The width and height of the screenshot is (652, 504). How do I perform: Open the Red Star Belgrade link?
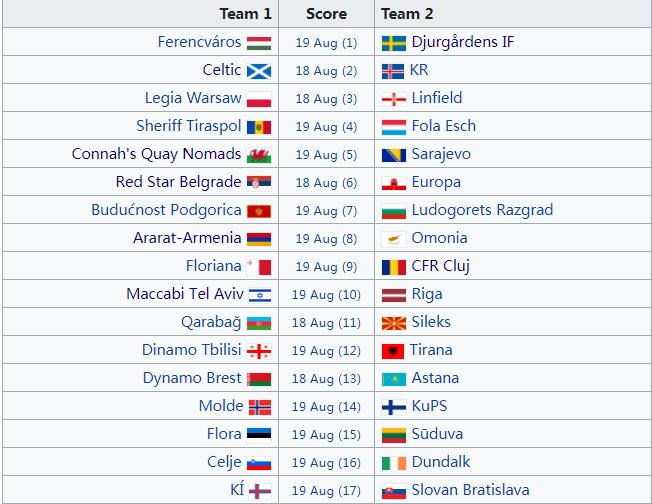[x=178, y=182]
